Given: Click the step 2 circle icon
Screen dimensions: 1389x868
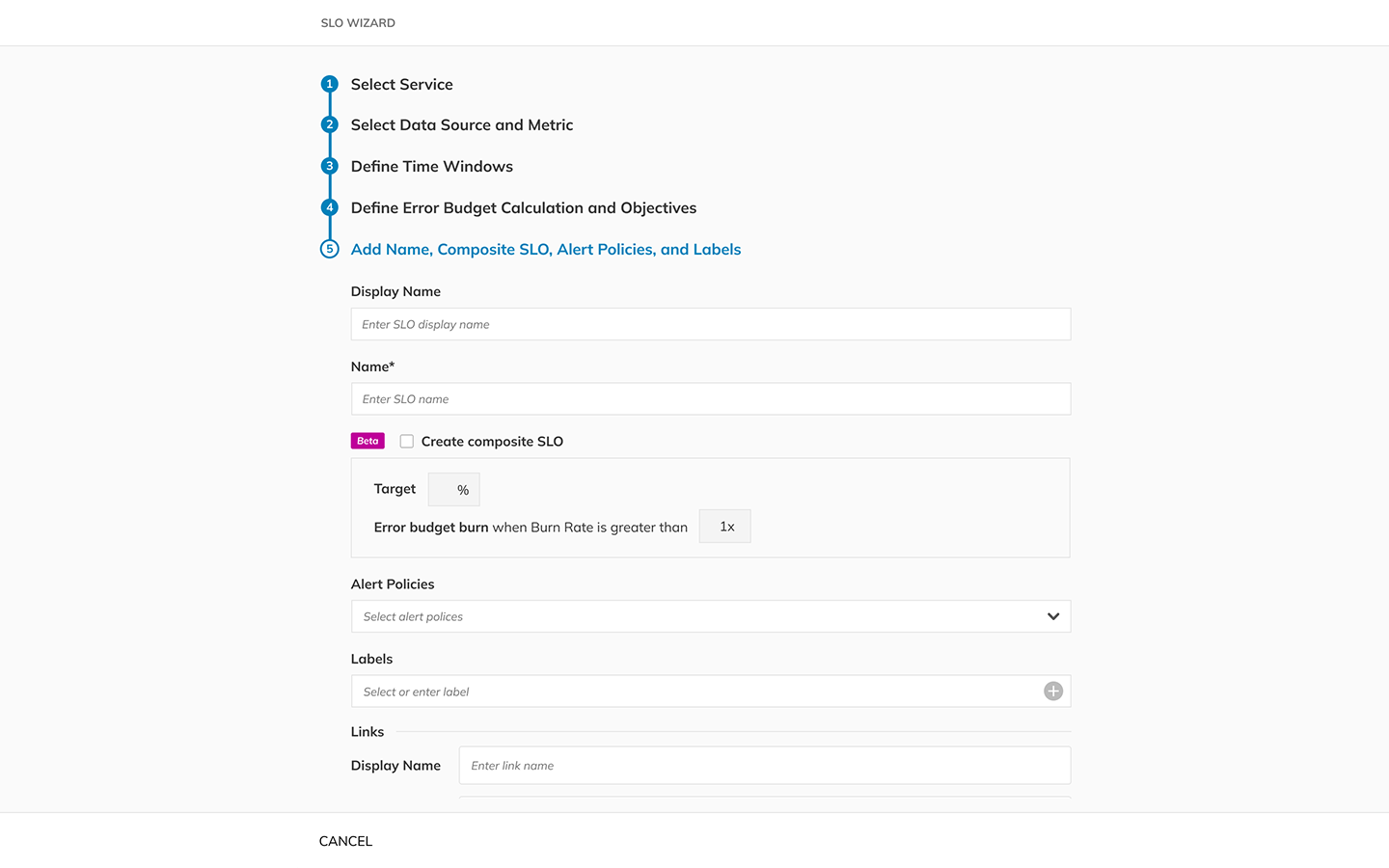Looking at the screenshot, I should pos(330,125).
